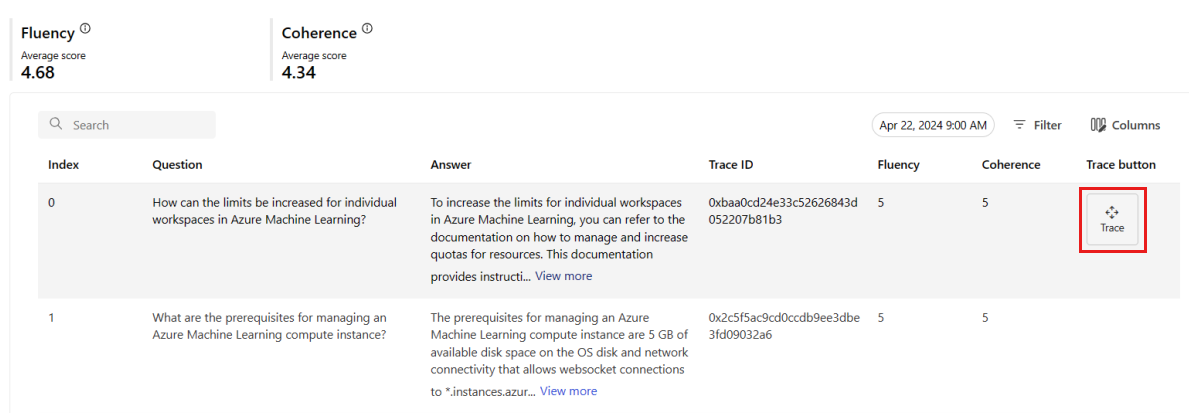Open the Filter options
Viewport: 1189px width, 413px height.
click(x=1037, y=125)
